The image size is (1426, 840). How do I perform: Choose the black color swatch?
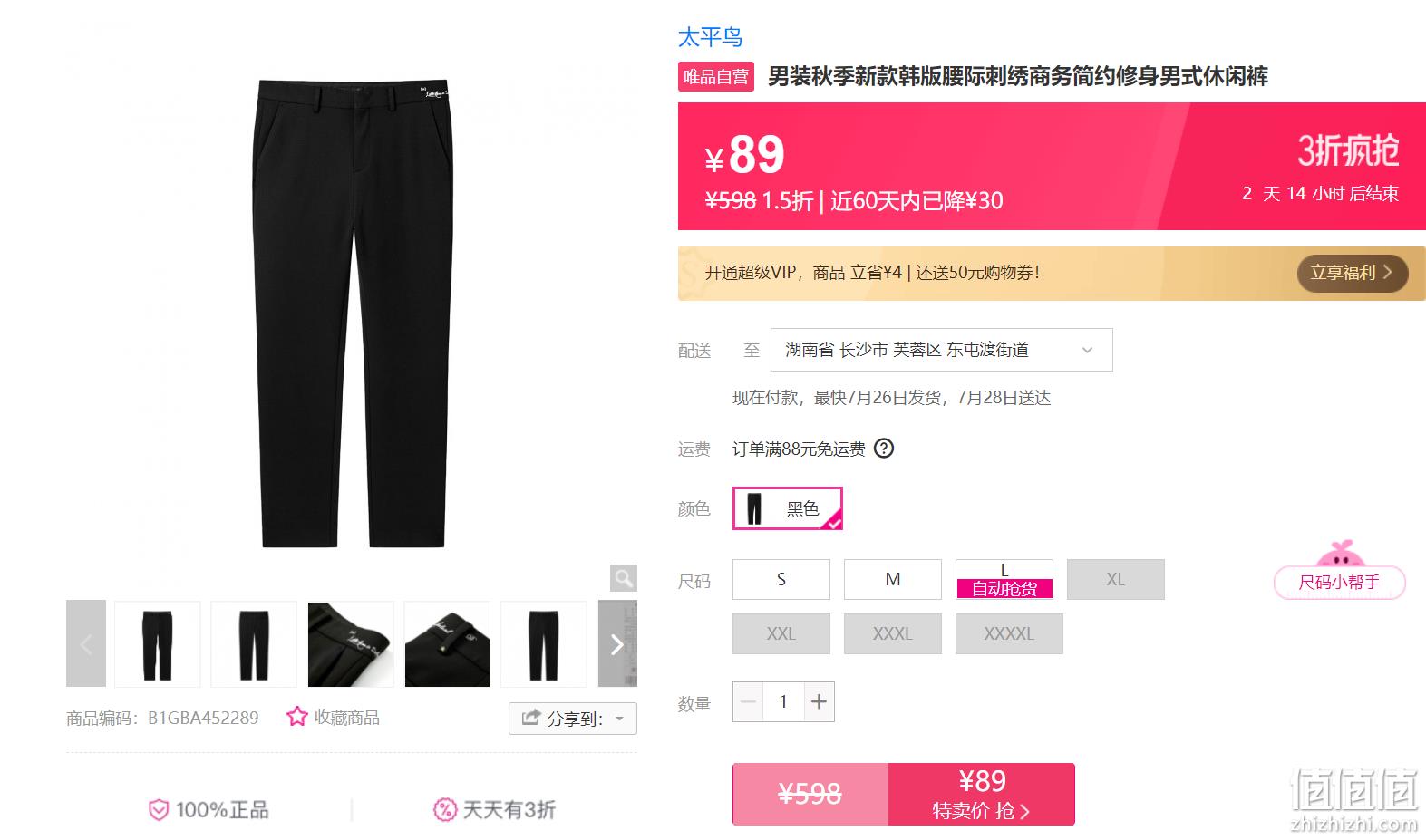788,508
